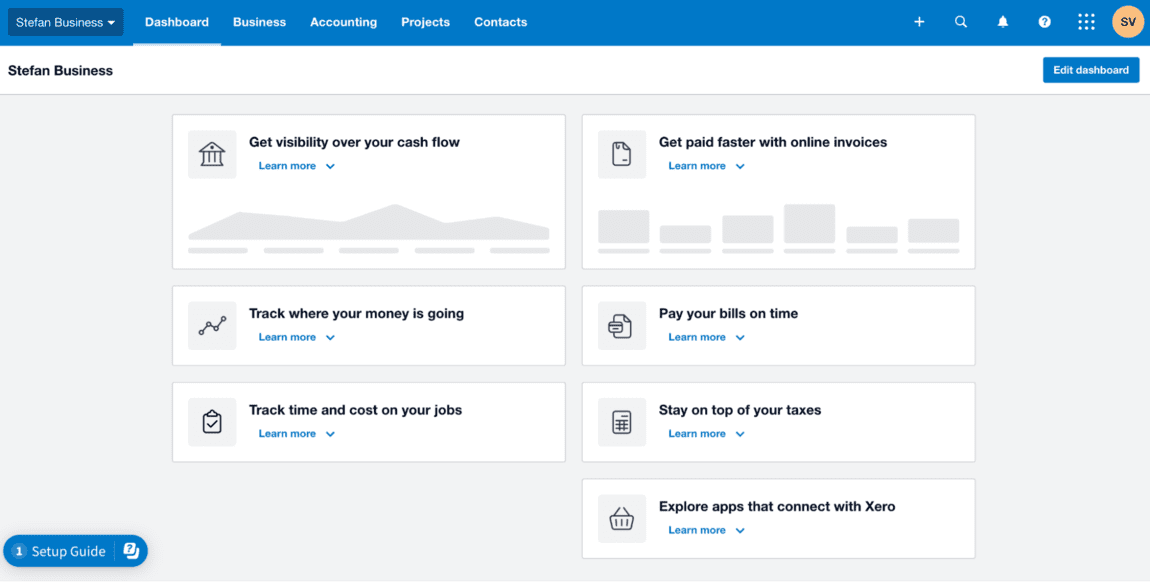Click the 'Stefan Business' page title
The width and height of the screenshot is (1150, 582).
(x=60, y=70)
